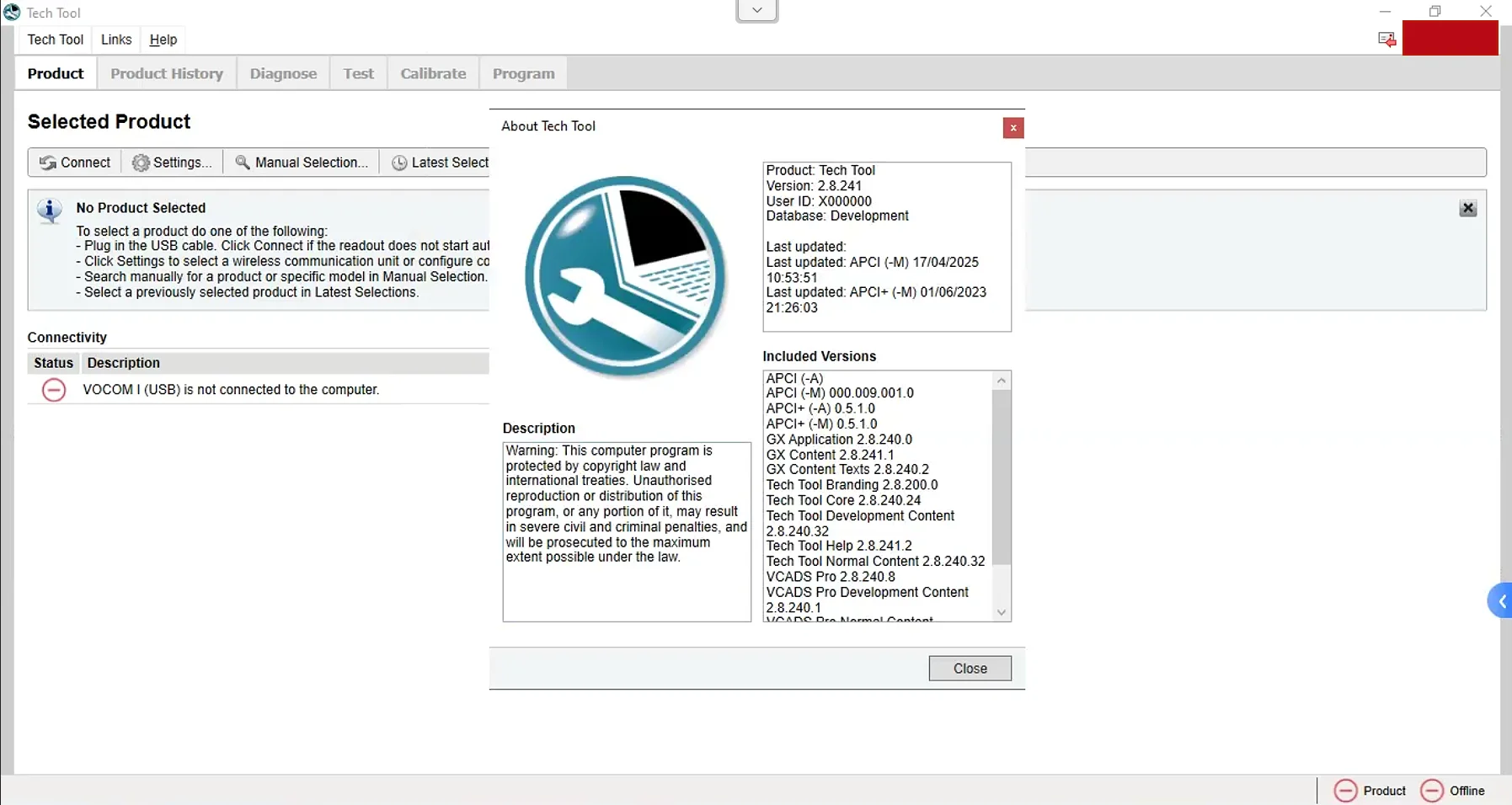Viewport: 1512px width, 805px height.
Task: Open the Tech Tool menu
Action: pos(56,40)
